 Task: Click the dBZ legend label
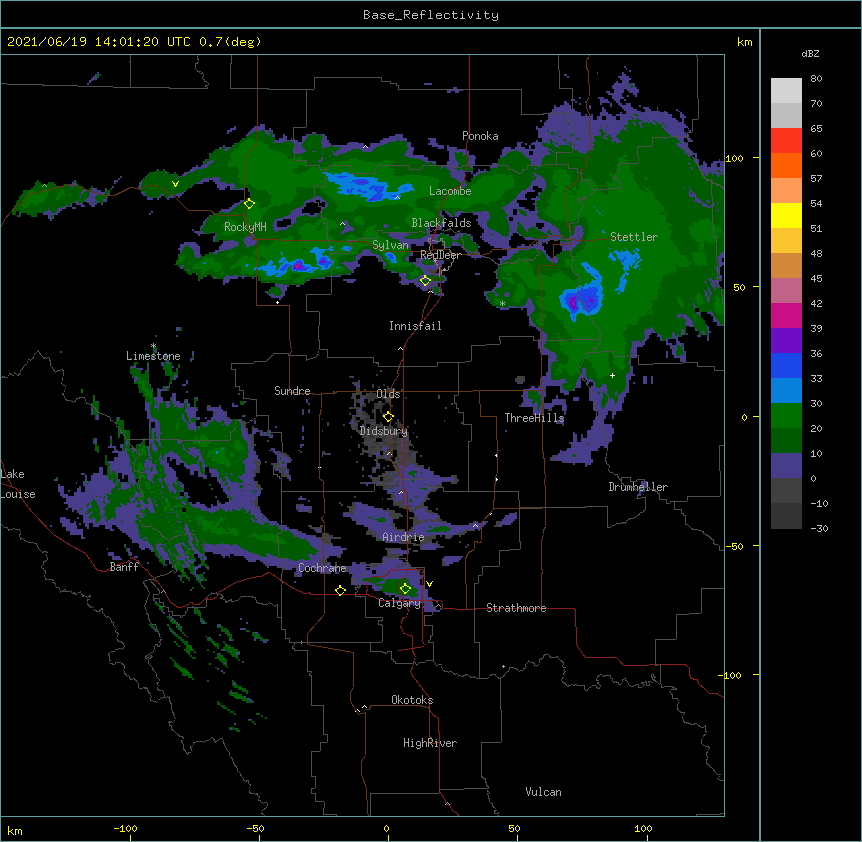(x=810, y=53)
